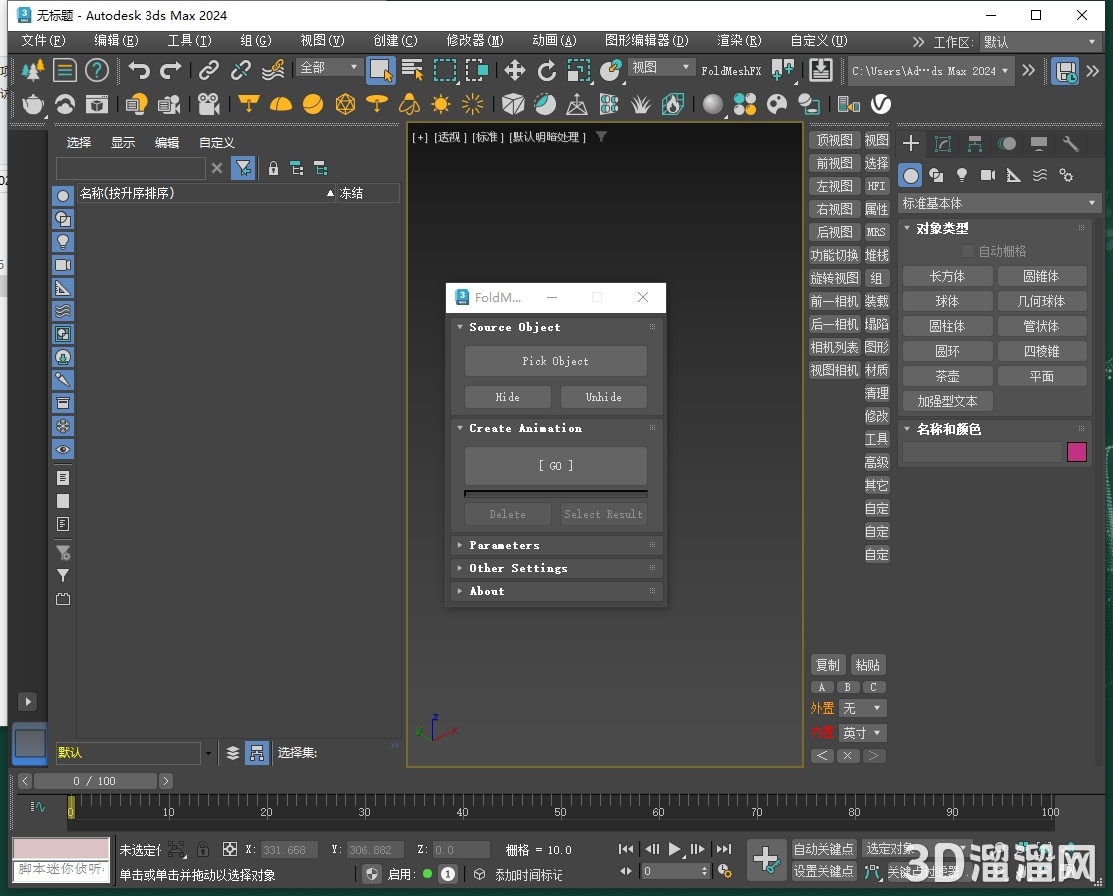The image size is (1113, 896).
Task: Open the 文件(F) menu
Action: click(x=43, y=40)
